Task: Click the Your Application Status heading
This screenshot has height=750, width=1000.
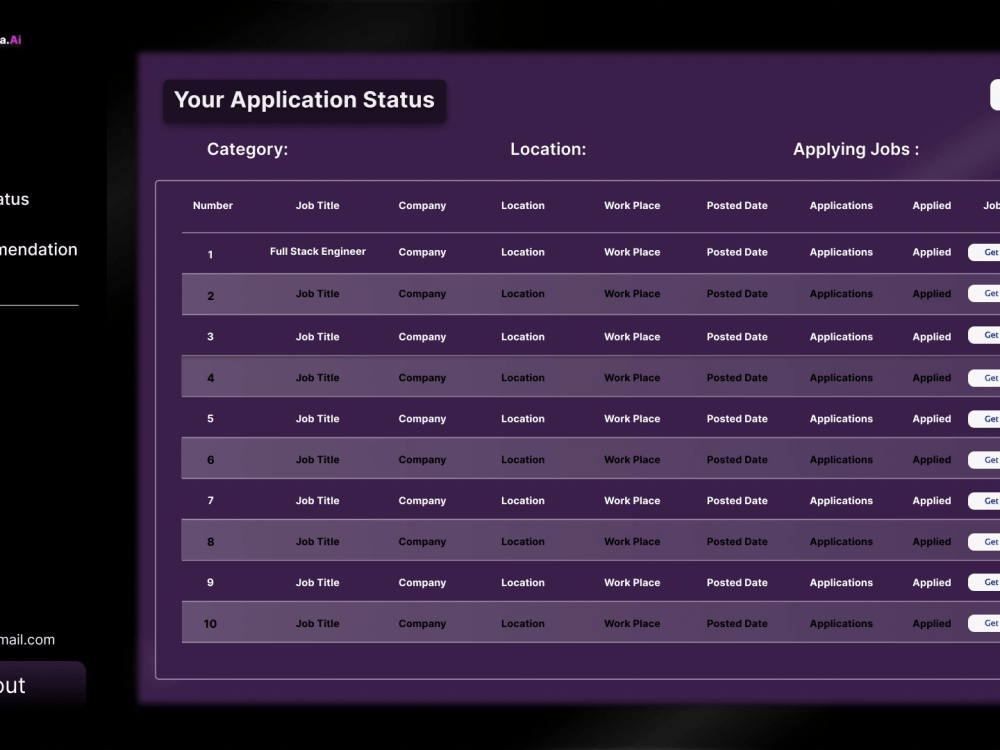Action: pos(304,100)
